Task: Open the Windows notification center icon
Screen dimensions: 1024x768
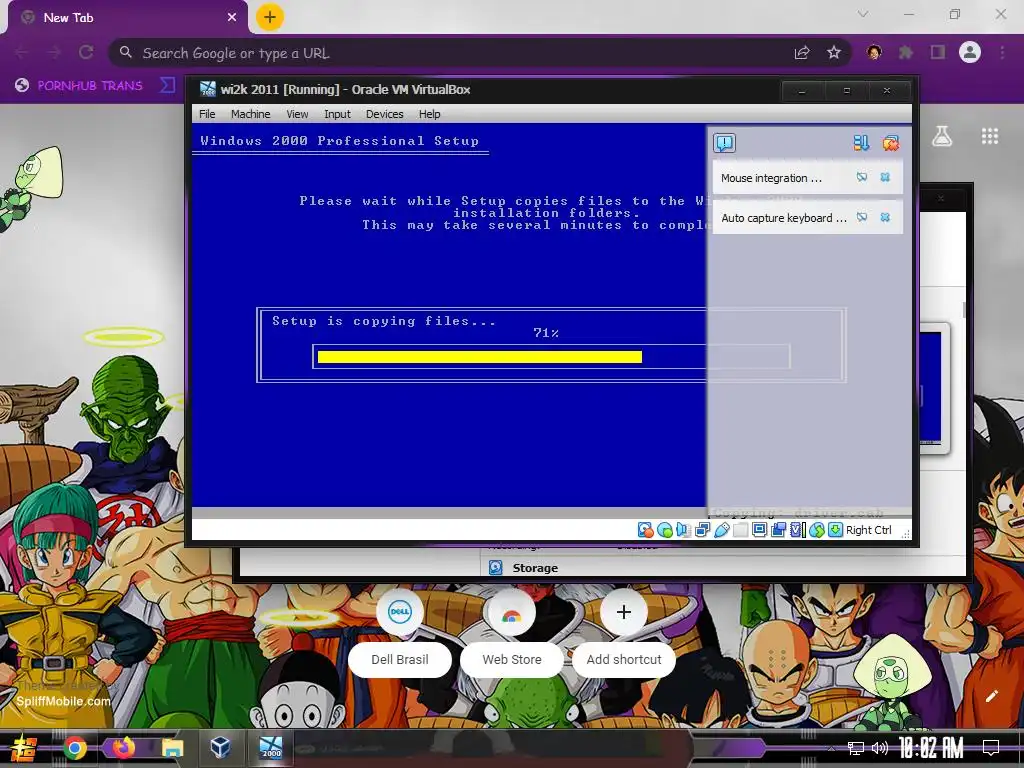Action: coord(991,748)
